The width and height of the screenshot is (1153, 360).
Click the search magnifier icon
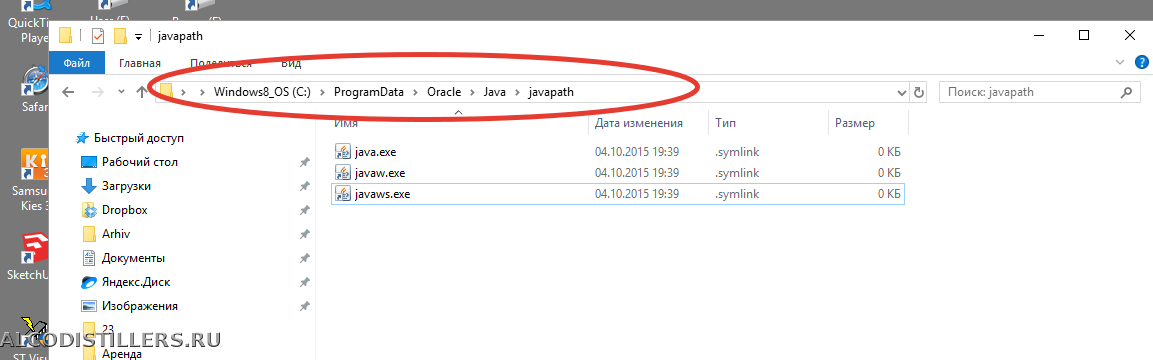tap(1125, 93)
